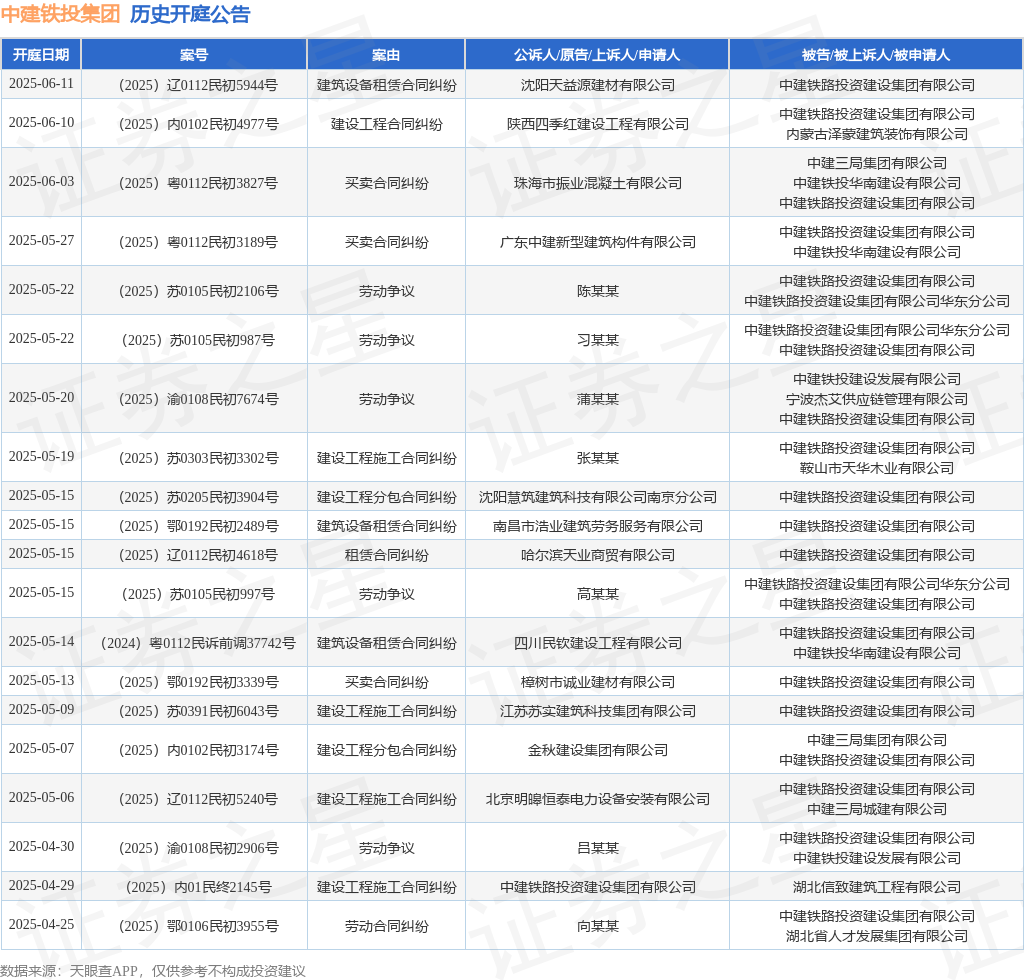This screenshot has height=980, width=1024.
Task: Click defendant 中建三局城建有限公司
Action: 876,809
